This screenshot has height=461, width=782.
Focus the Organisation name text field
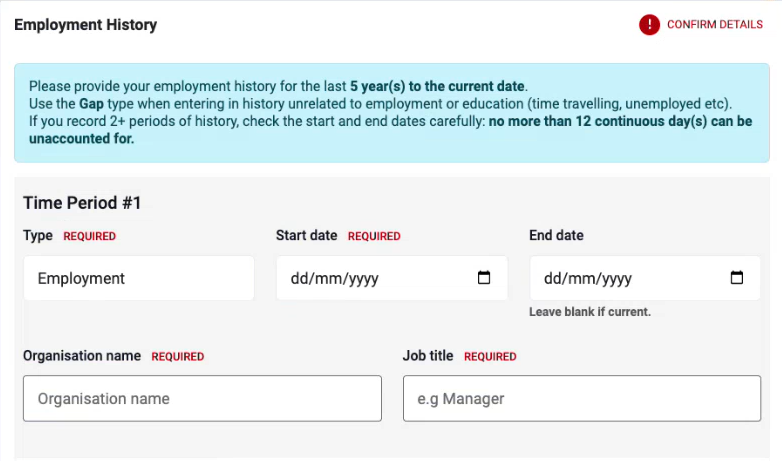click(x=202, y=398)
